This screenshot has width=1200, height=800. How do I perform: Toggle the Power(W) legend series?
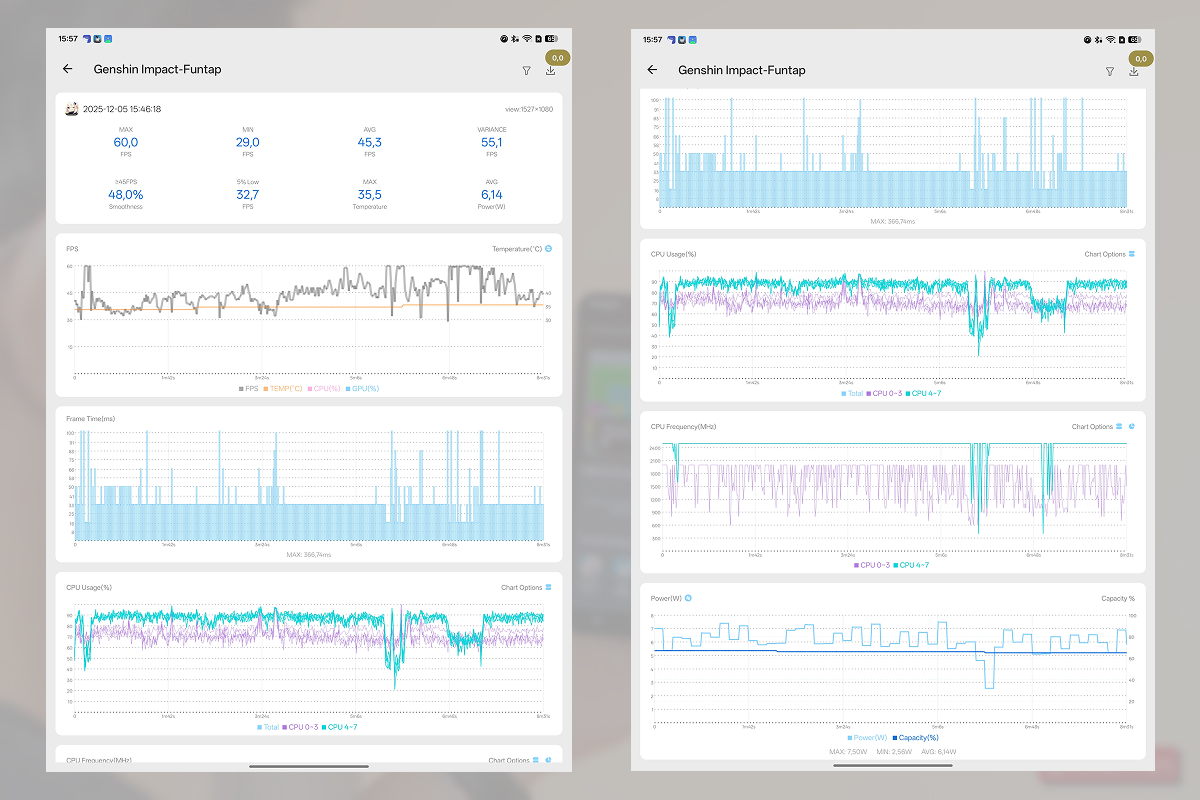(x=868, y=738)
